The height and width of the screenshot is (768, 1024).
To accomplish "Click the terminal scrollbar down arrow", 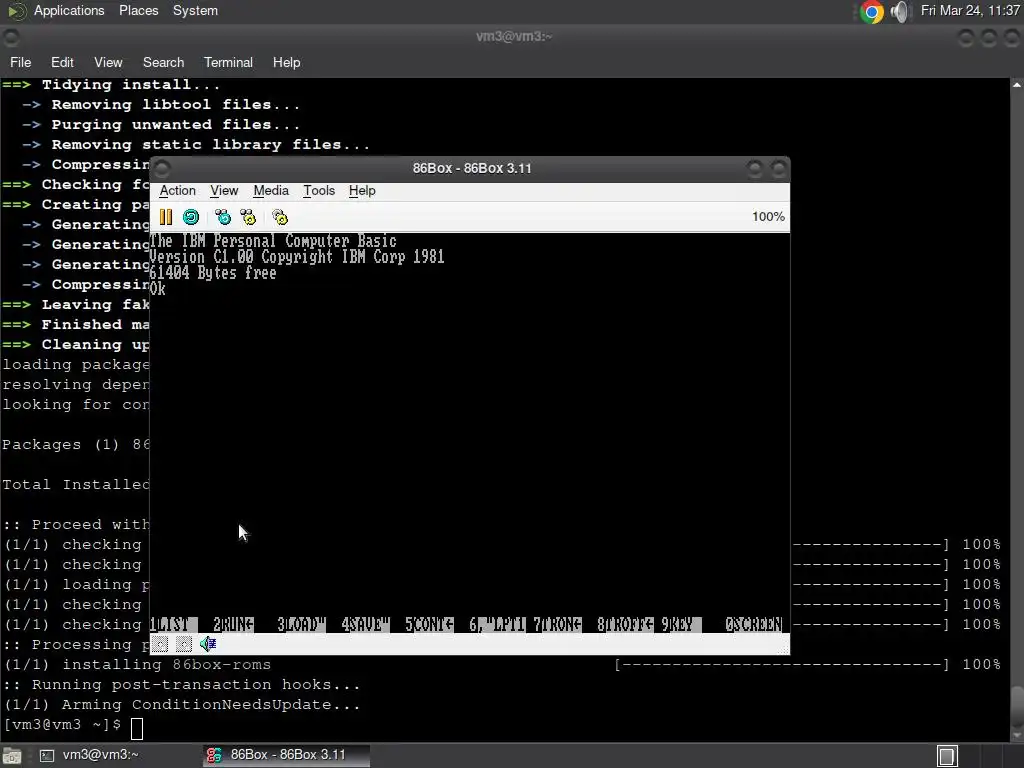I will (1017, 736).
